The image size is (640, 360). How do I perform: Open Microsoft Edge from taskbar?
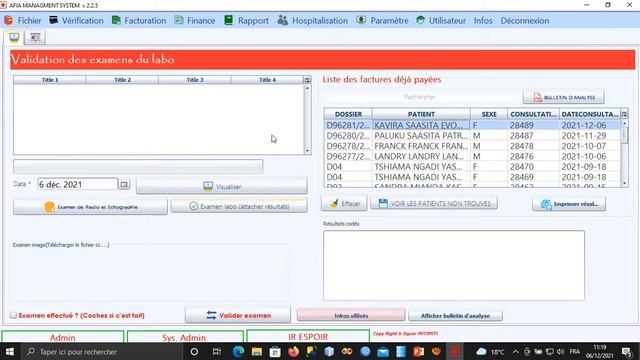point(238,351)
